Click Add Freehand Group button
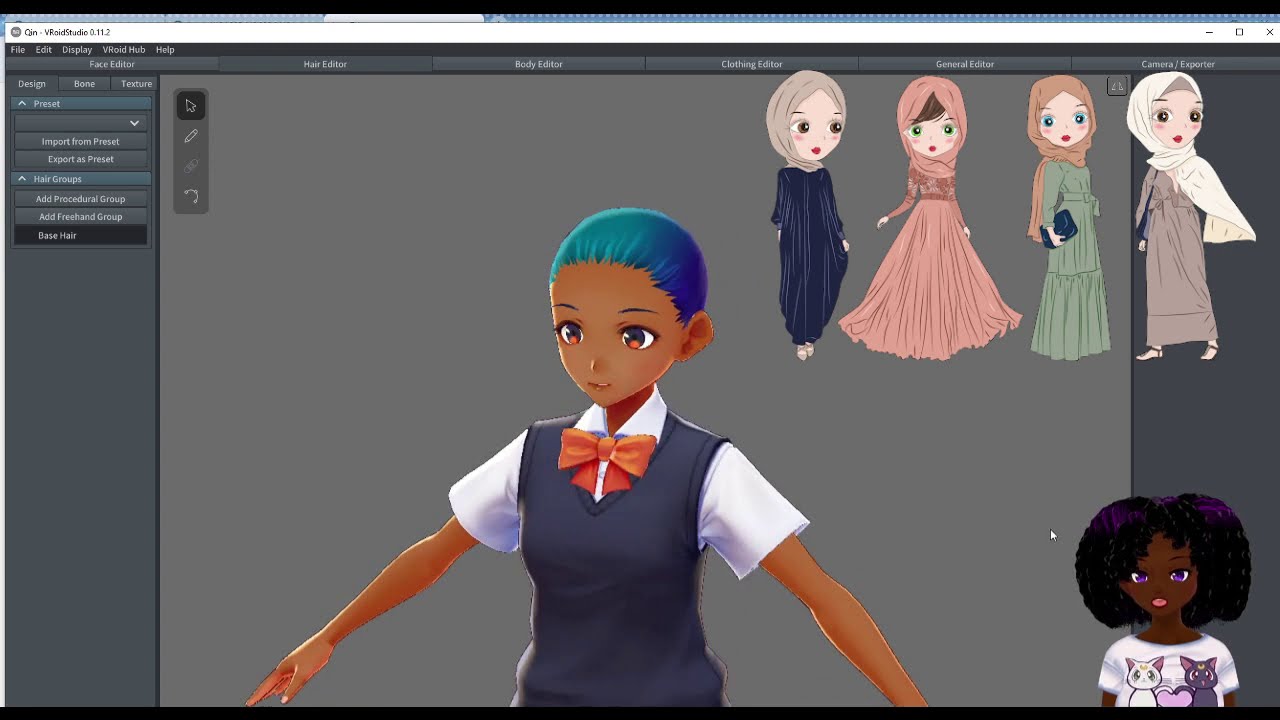The height and width of the screenshot is (720, 1280). (x=80, y=217)
